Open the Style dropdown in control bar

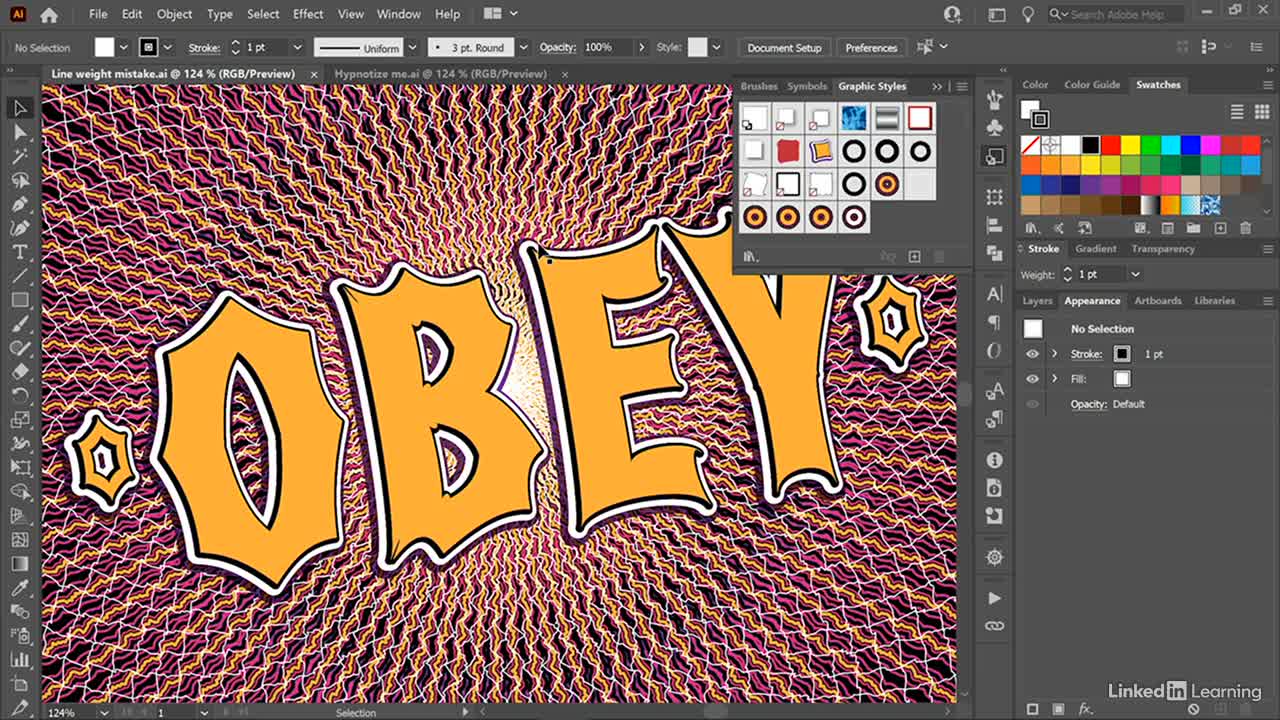point(717,47)
